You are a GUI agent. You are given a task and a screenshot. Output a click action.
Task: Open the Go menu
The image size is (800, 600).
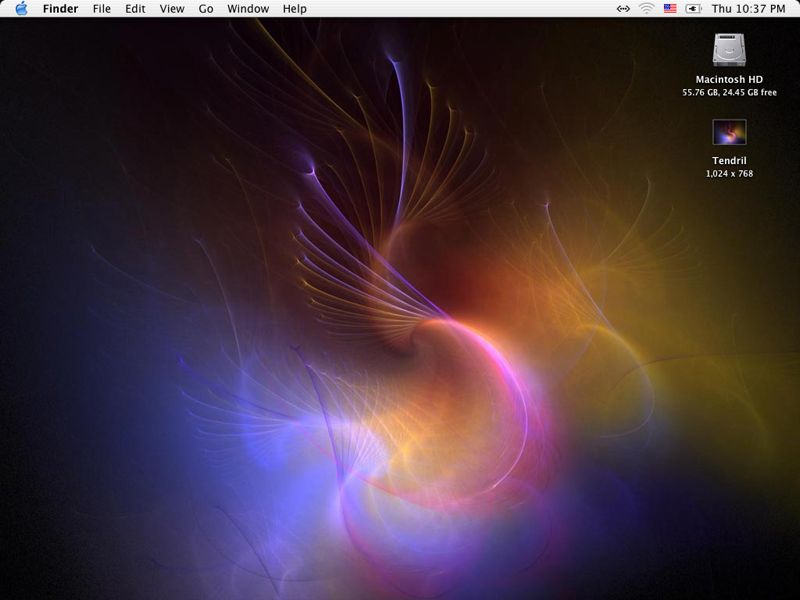tap(206, 9)
